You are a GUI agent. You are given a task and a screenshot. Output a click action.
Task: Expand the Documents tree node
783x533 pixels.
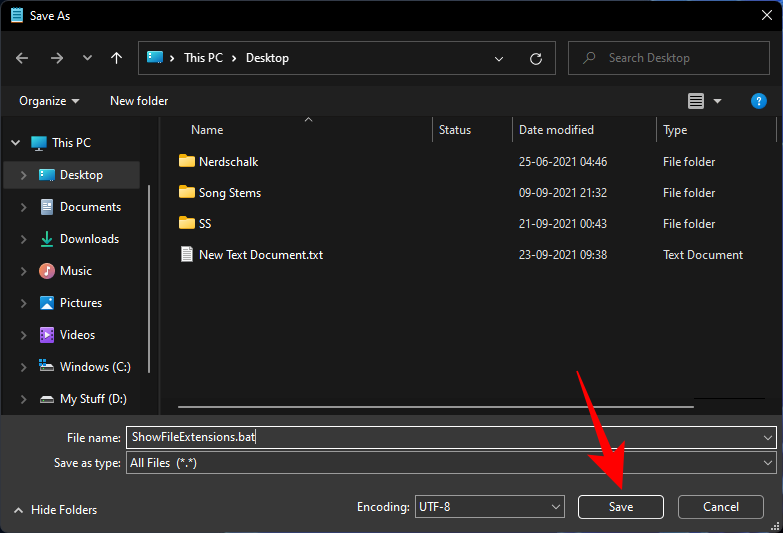click(23, 207)
